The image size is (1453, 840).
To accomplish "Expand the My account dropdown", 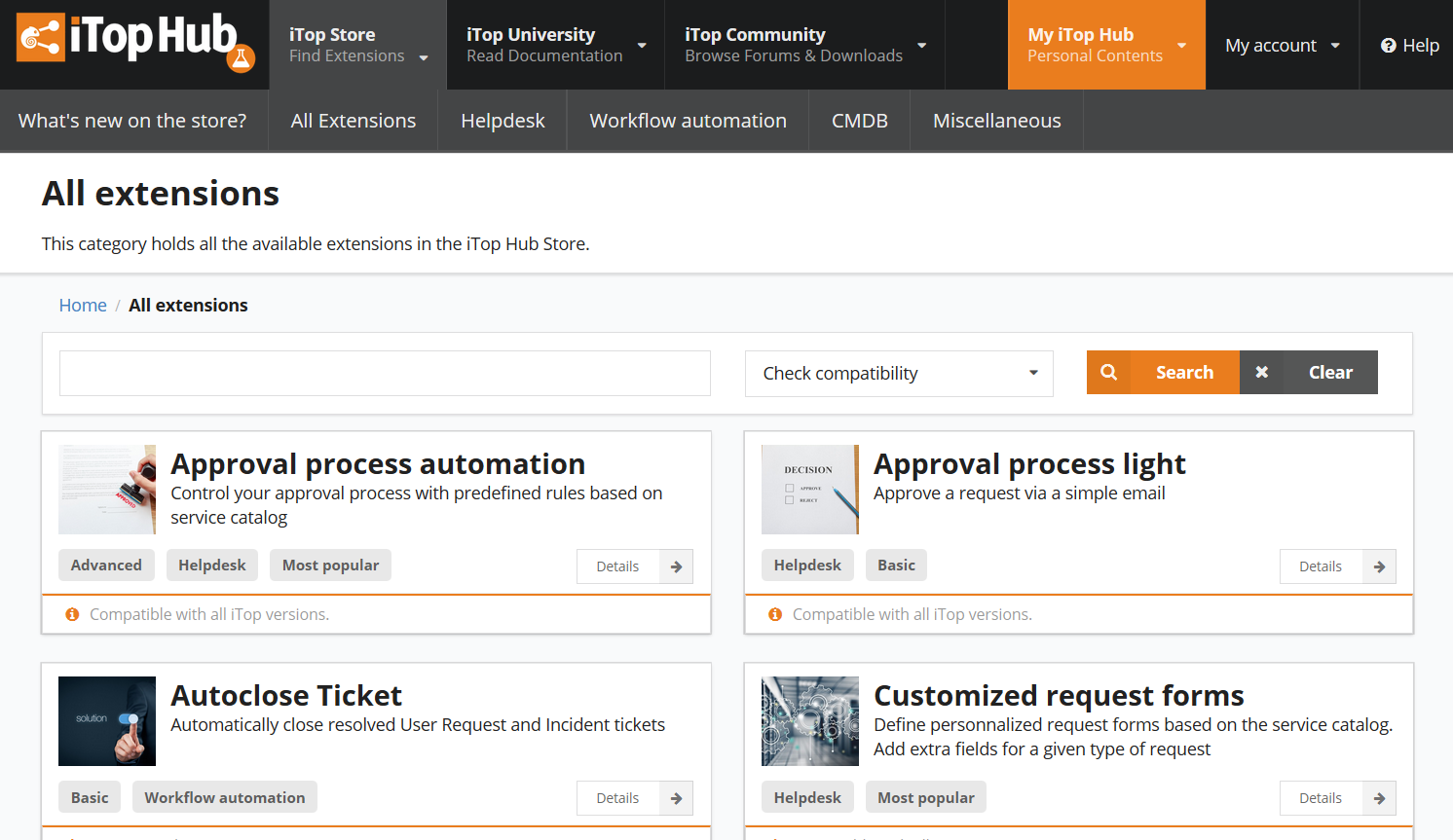I will click(1282, 46).
